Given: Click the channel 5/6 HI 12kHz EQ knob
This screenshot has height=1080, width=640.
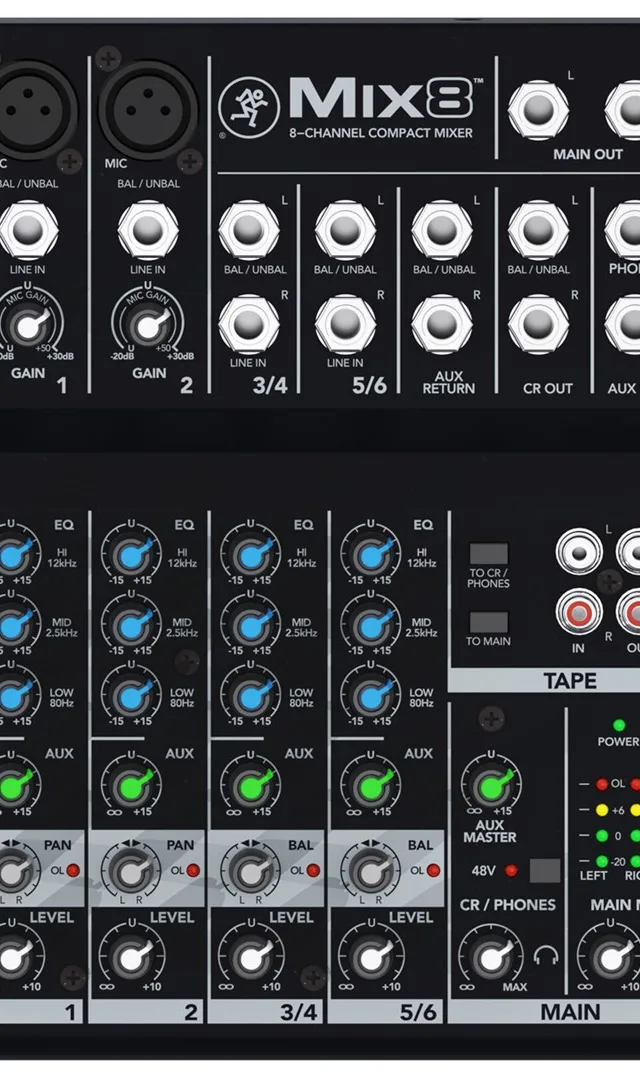Looking at the screenshot, I should coord(371,554).
